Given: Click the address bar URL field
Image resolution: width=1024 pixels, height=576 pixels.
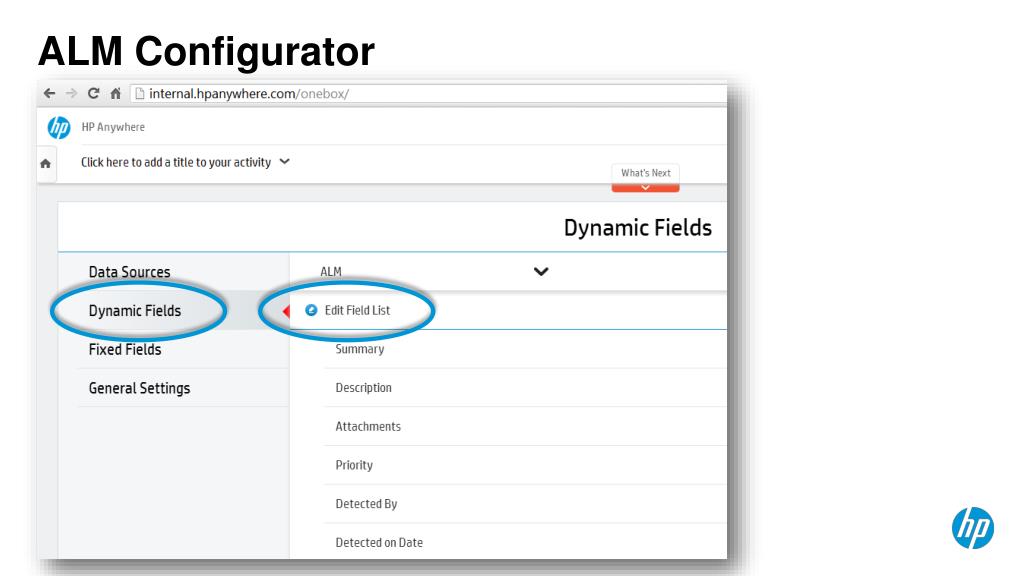Looking at the screenshot, I should tap(428, 93).
